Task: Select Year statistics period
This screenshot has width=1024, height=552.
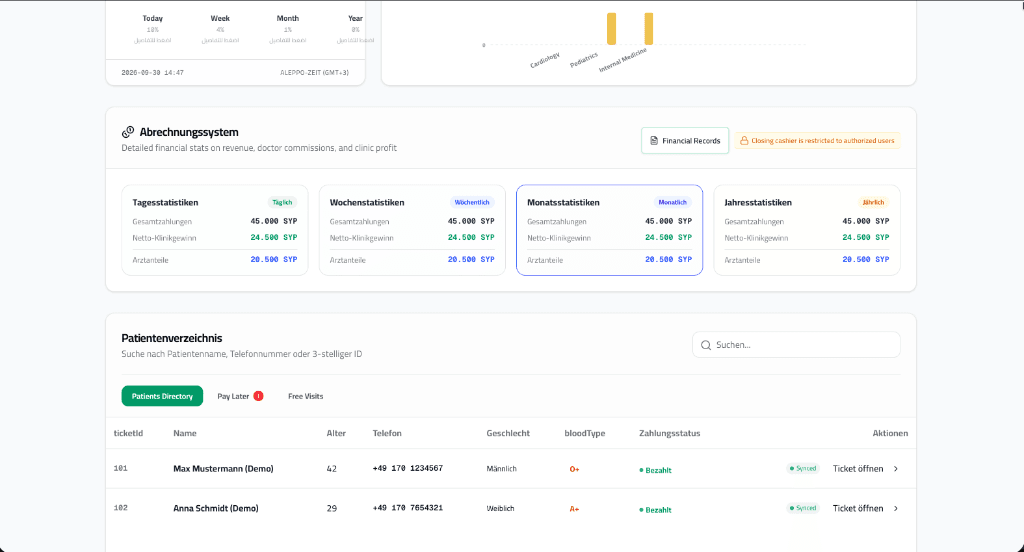Action: pos(355,28)
